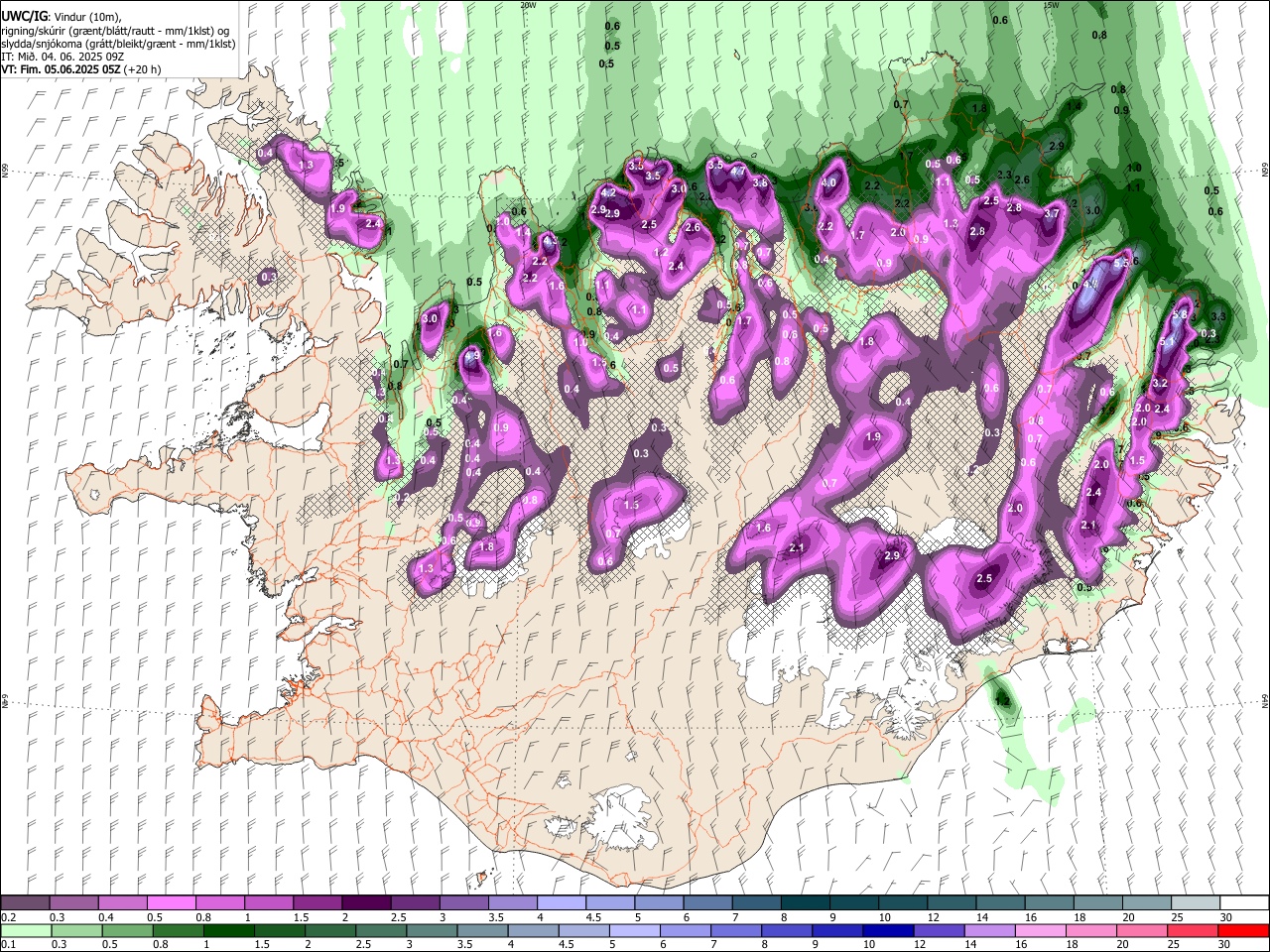Viewport: 1270px width, 952px height.
Task: Click the white snow swatch after 30
Action: click(1242, 903)
